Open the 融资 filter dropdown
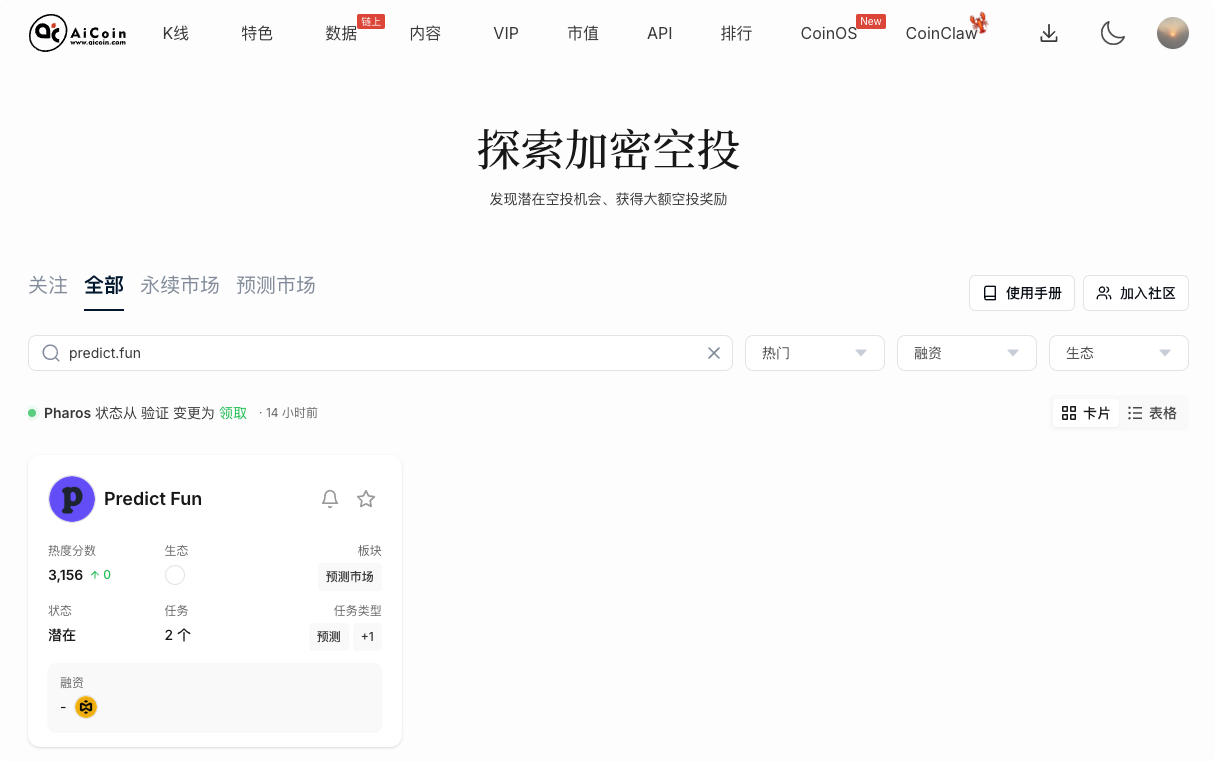Image resolution: width=1215 pixels, height=762 pixels. pos(966,353)
